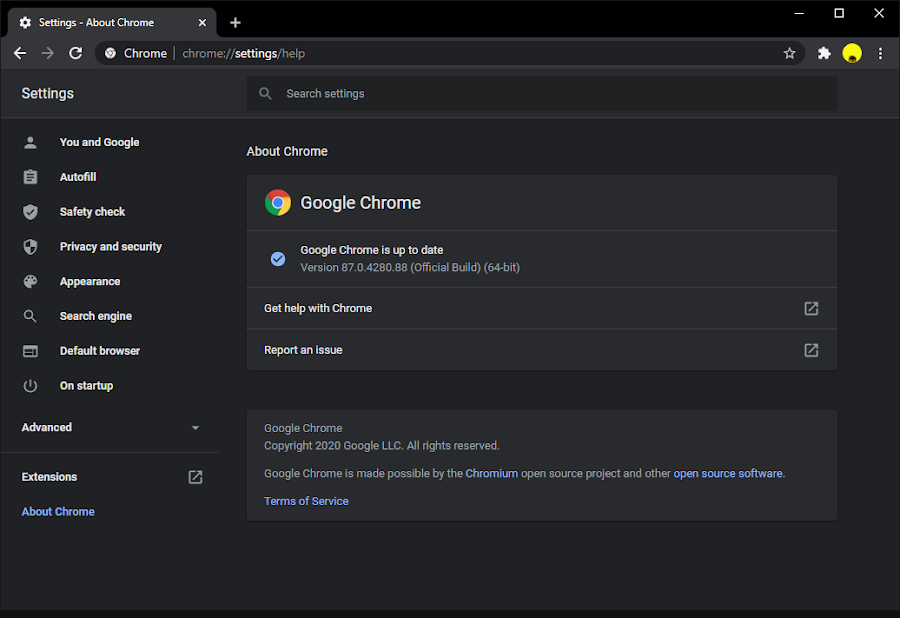Image resolution: width=900 pixels, height=618 pixels.
Task: Reload the current page
Action: [x=75, y=53]
